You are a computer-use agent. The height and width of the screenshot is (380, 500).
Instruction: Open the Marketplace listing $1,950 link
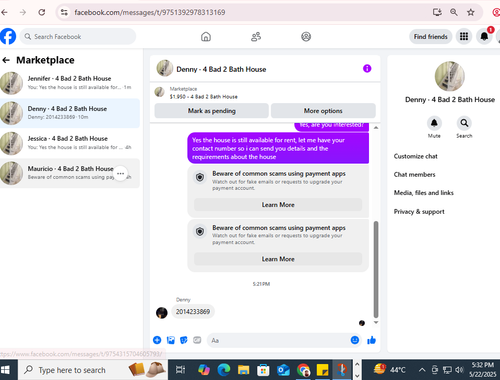203,97
